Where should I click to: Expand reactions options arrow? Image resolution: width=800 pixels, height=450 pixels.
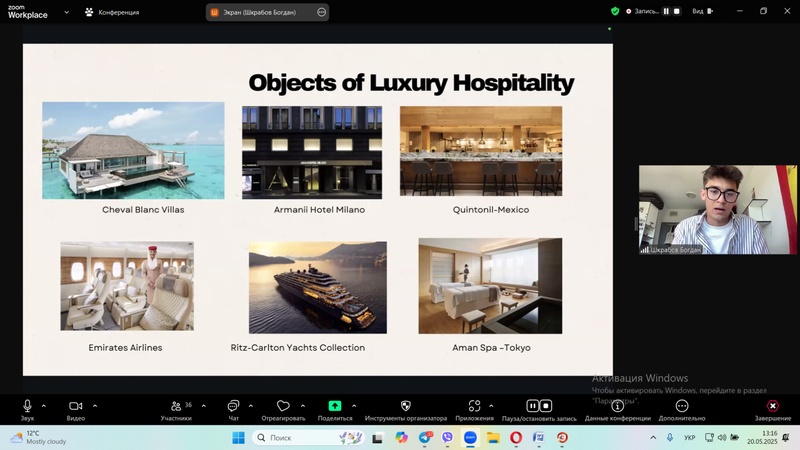[303, 406]
